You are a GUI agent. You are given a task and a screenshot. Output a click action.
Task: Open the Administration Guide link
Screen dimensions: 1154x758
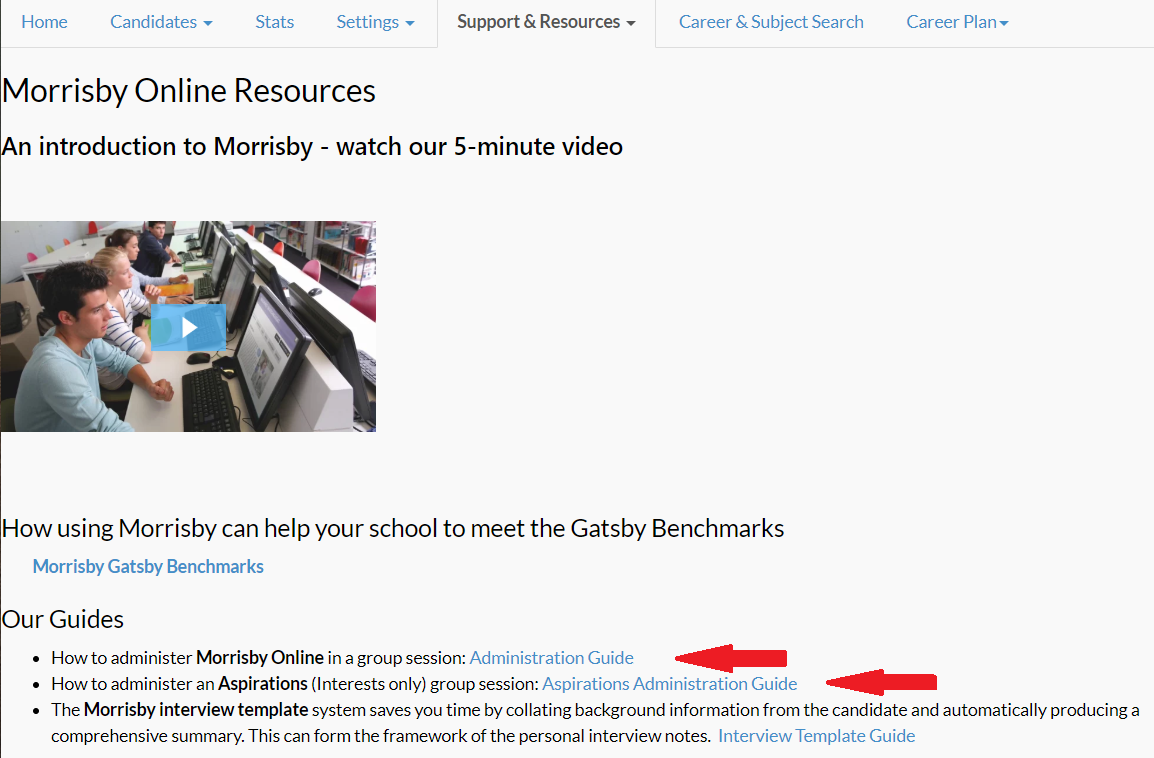tap(551, 658)
